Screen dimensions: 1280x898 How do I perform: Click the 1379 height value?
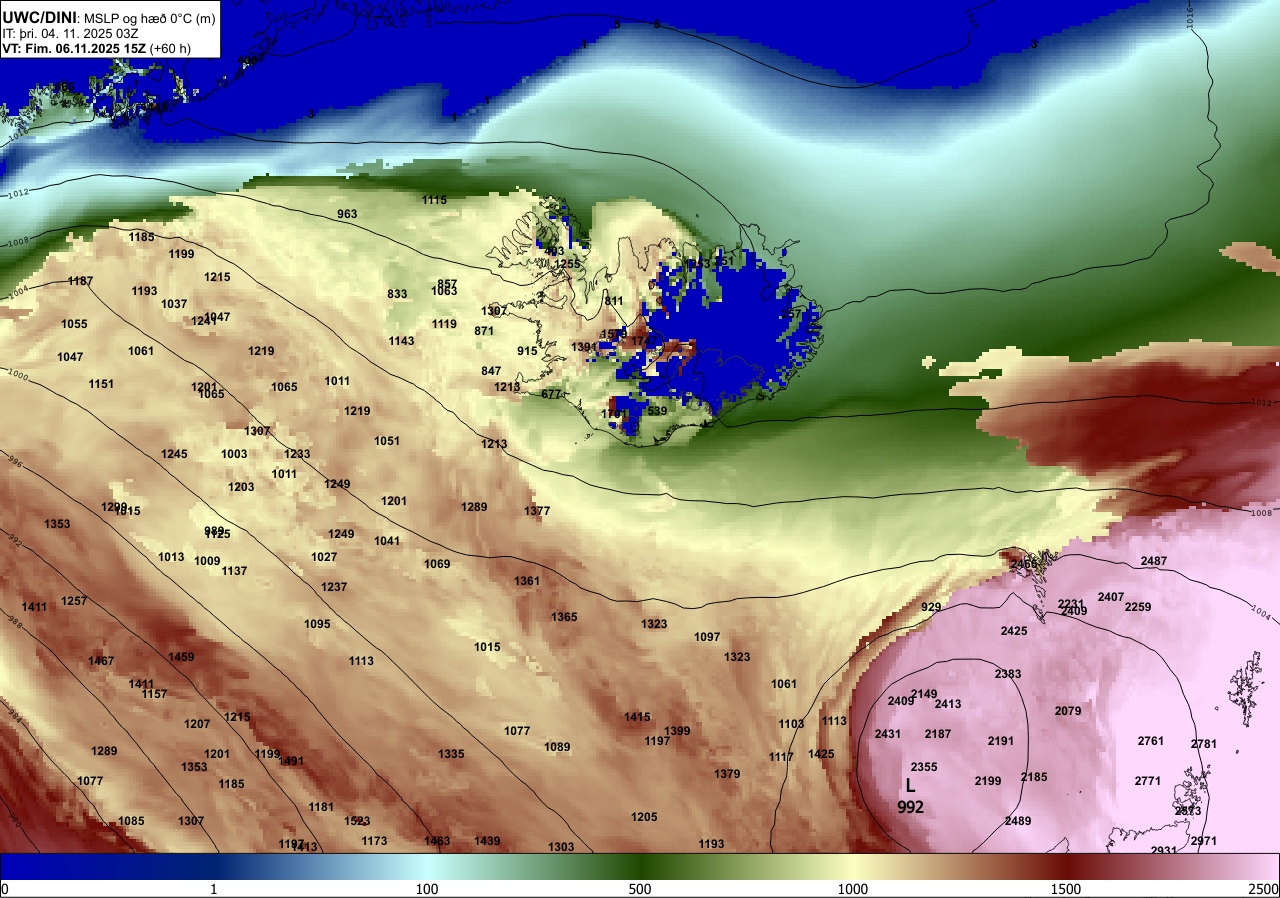[x=727, y=774]
